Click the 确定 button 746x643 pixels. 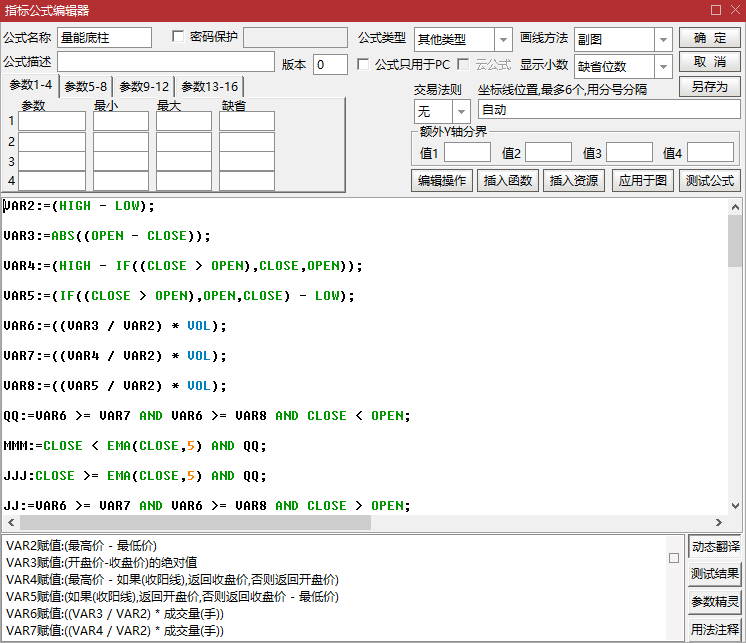click(x=709, y=38)
